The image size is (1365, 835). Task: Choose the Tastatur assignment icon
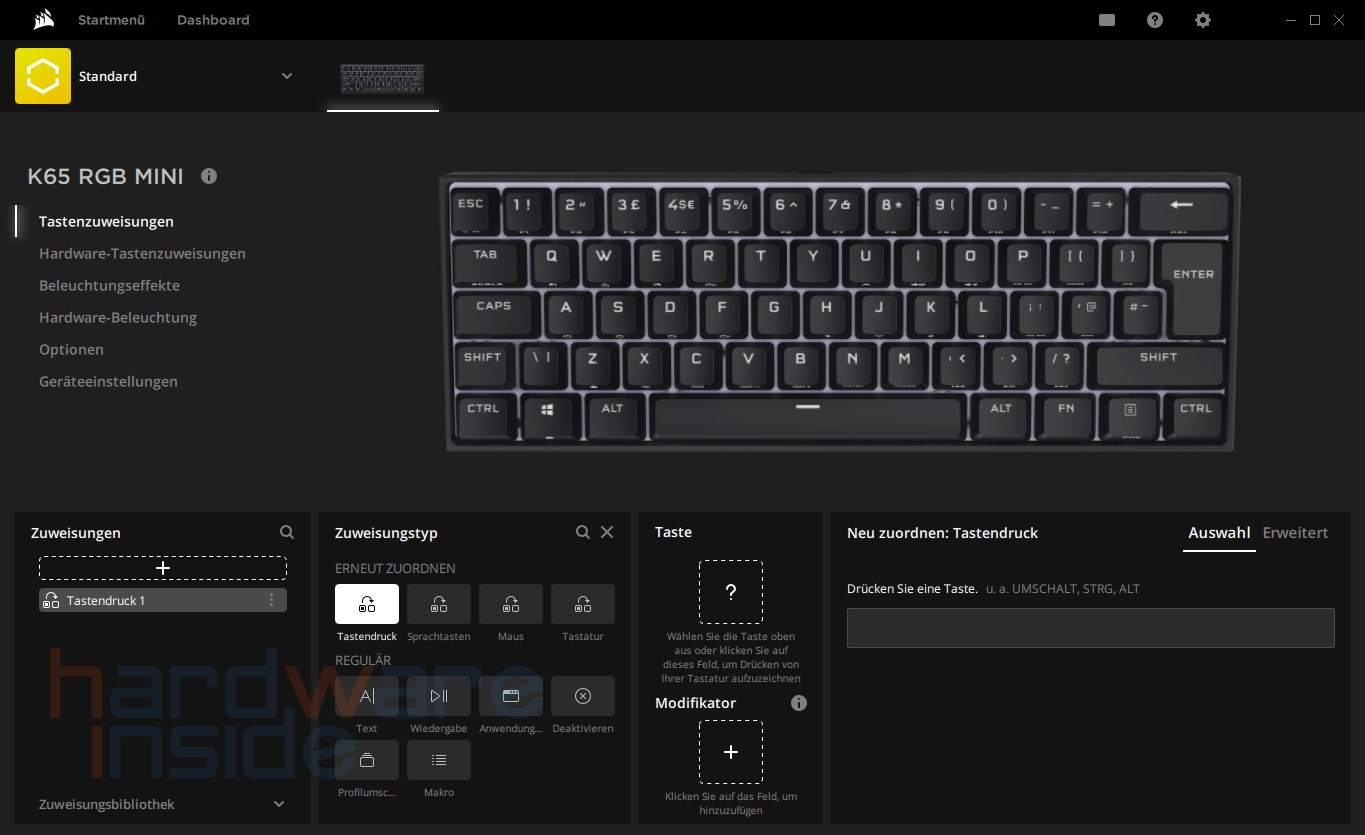coord(582,603)
